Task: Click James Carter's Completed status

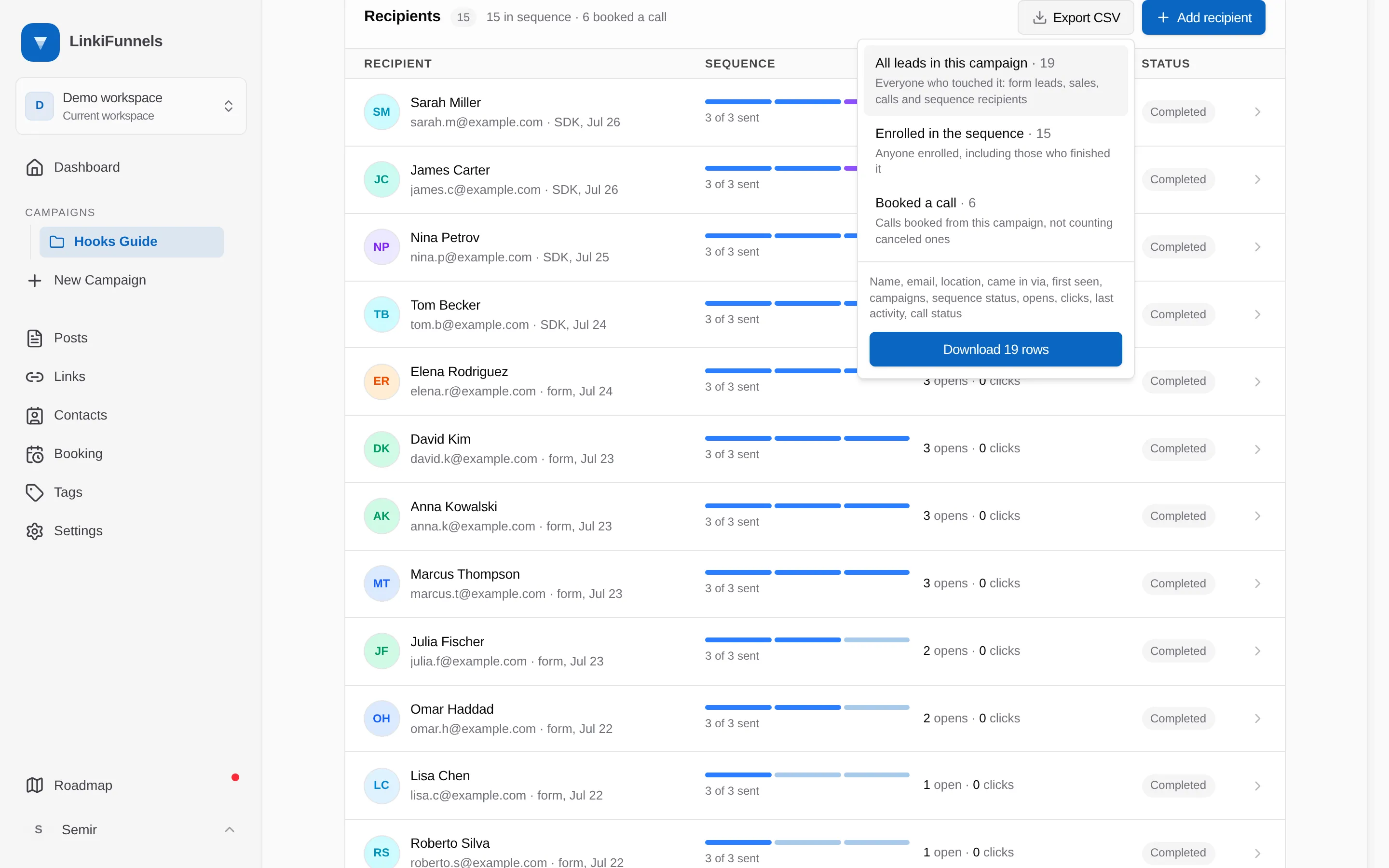Action: click(x=1178, y=180)
